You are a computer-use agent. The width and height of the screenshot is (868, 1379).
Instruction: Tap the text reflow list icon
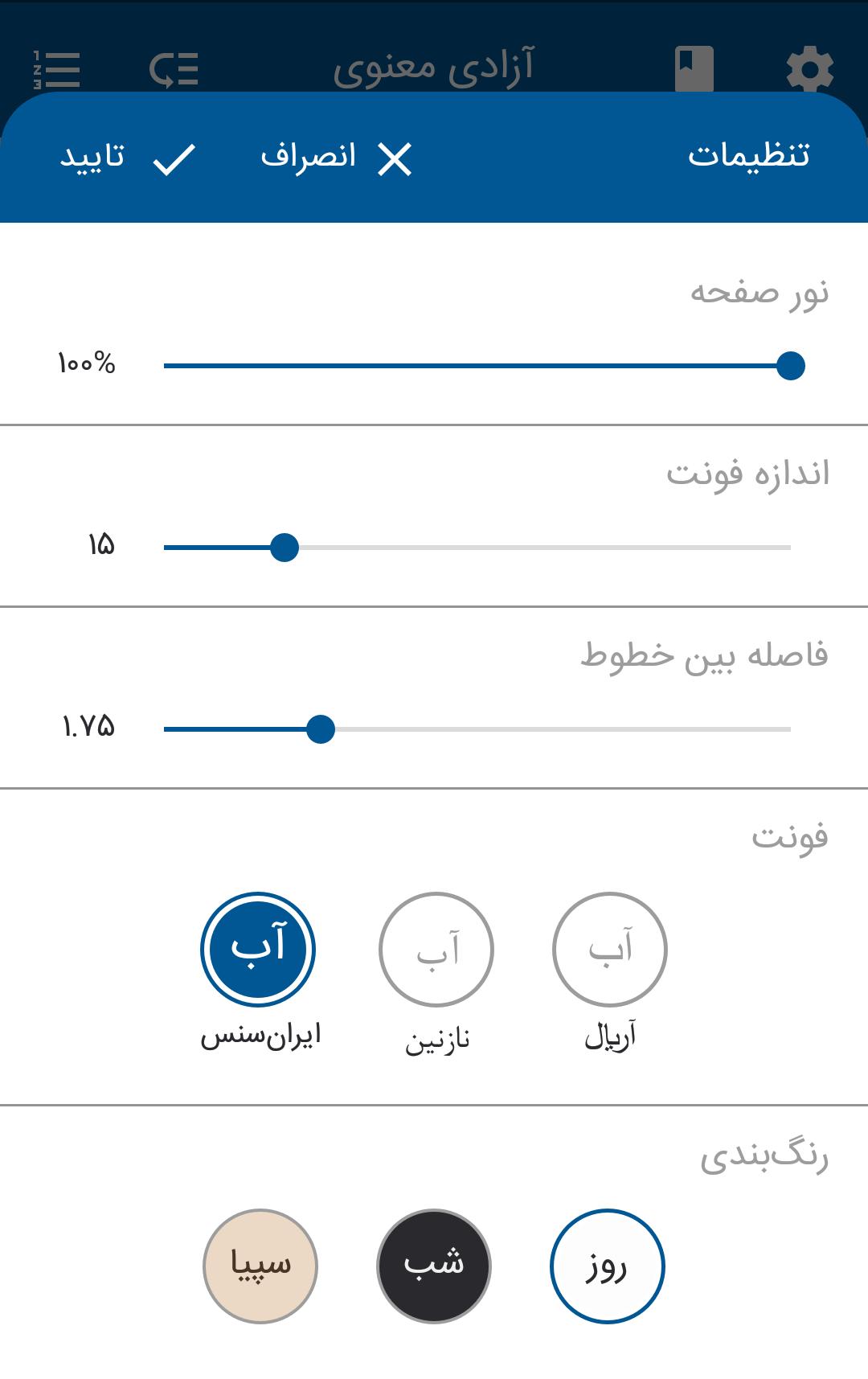click(x=174, y=69)
